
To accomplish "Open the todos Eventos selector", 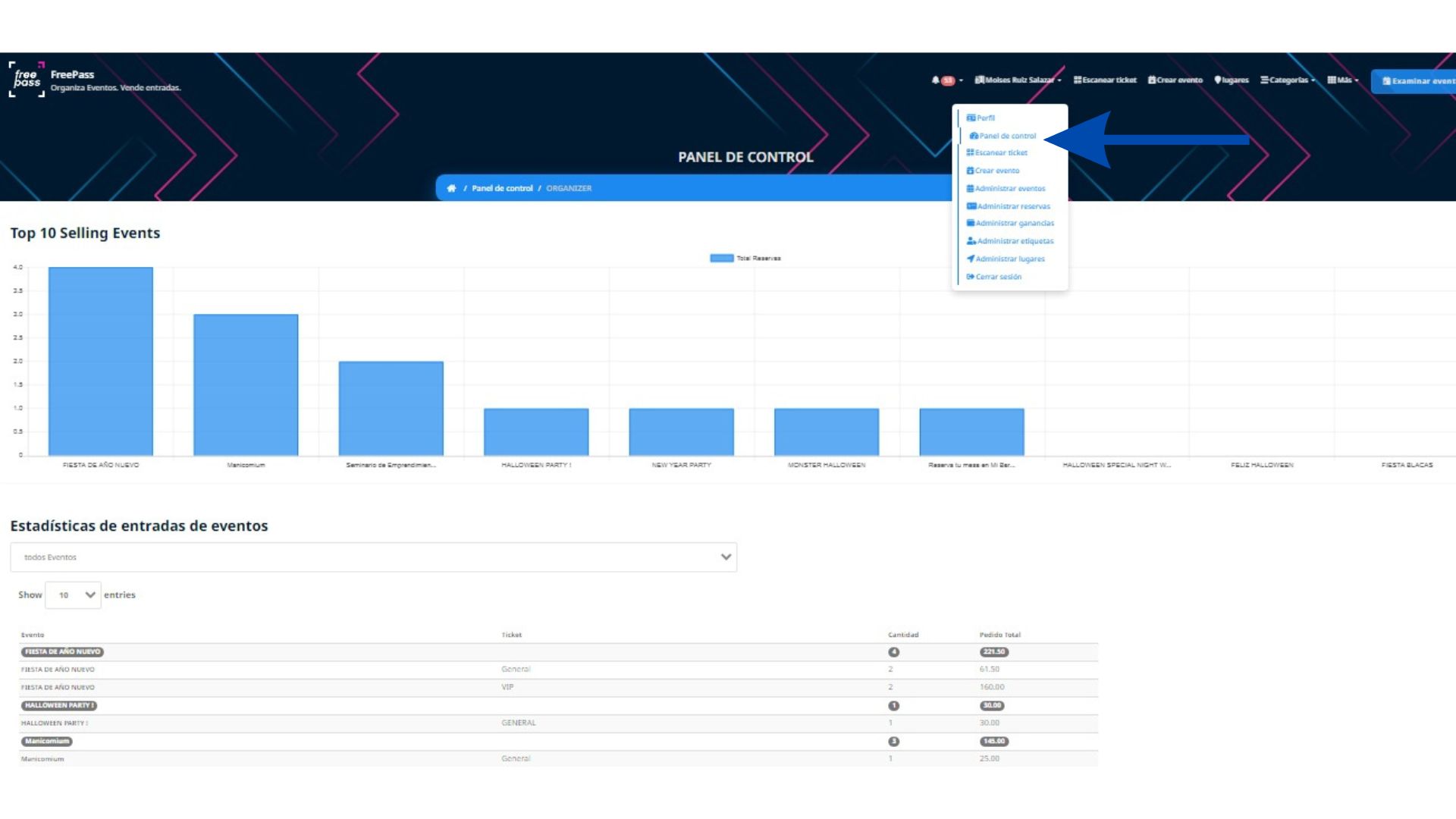I will click(x=372, y=557).
